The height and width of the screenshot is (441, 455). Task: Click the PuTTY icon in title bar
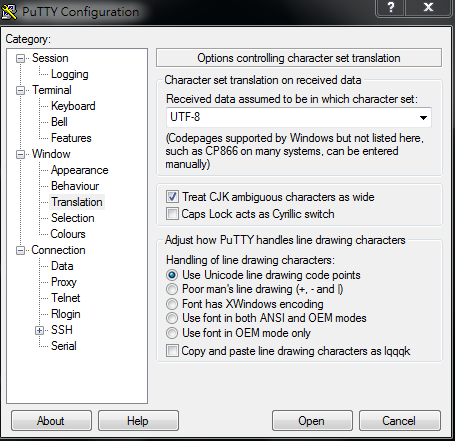[9, 12]
